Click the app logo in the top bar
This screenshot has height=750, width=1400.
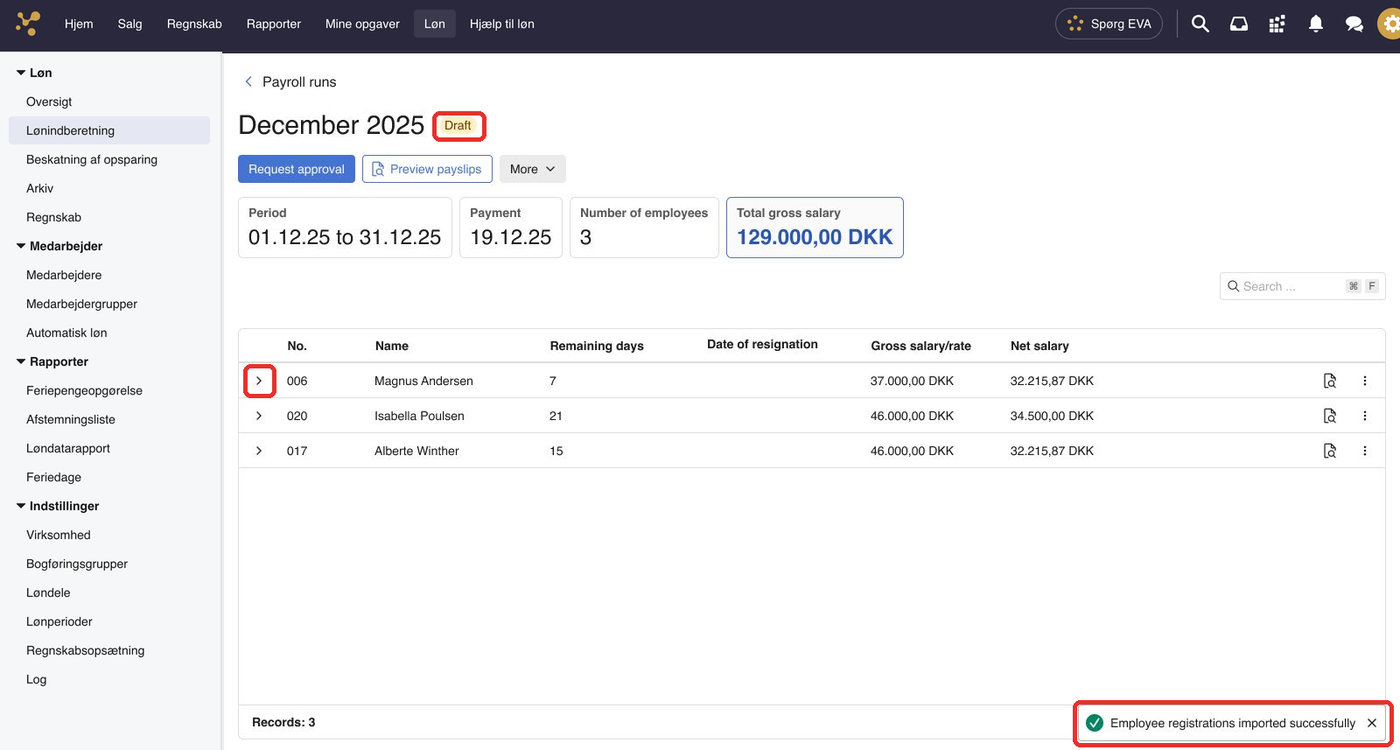pos(28,23)
